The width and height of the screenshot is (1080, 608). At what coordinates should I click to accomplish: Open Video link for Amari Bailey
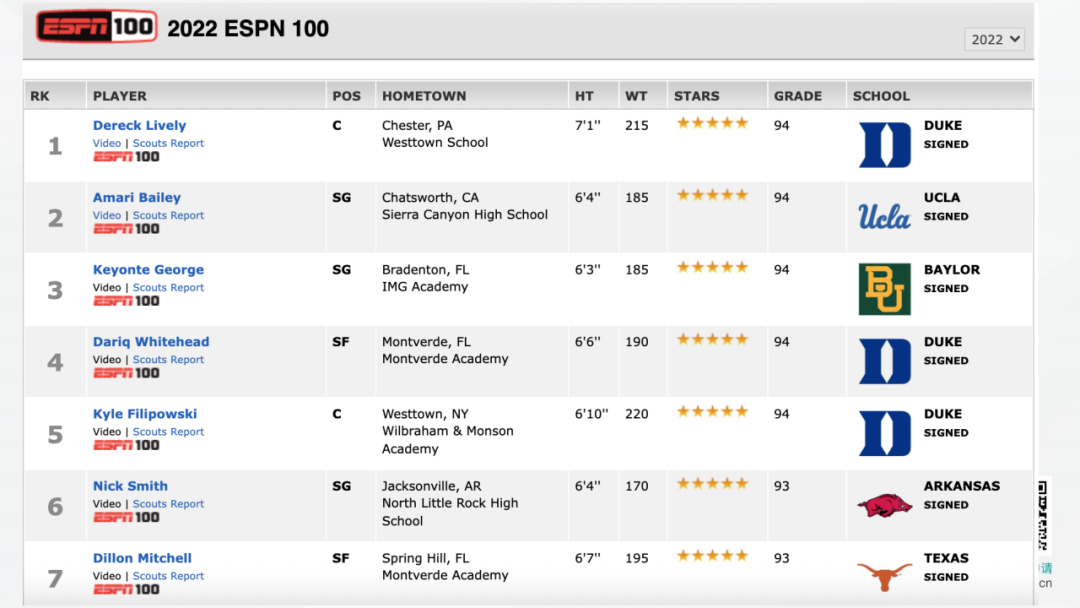[x=107, y=215]
